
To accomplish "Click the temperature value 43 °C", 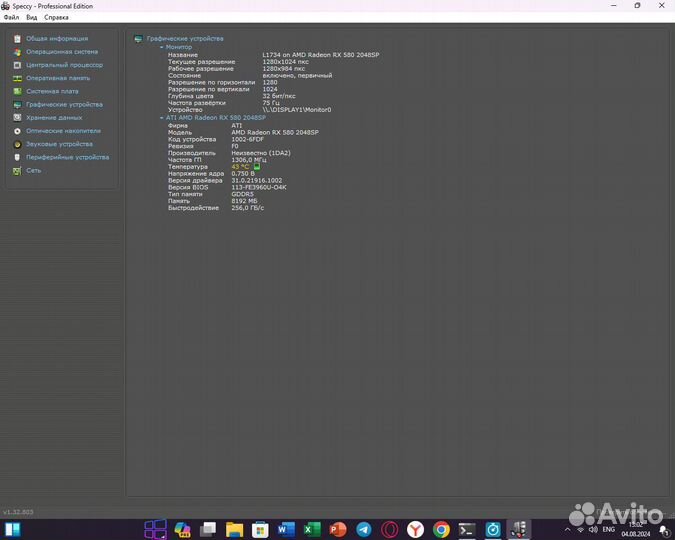I will coord(240,167).
